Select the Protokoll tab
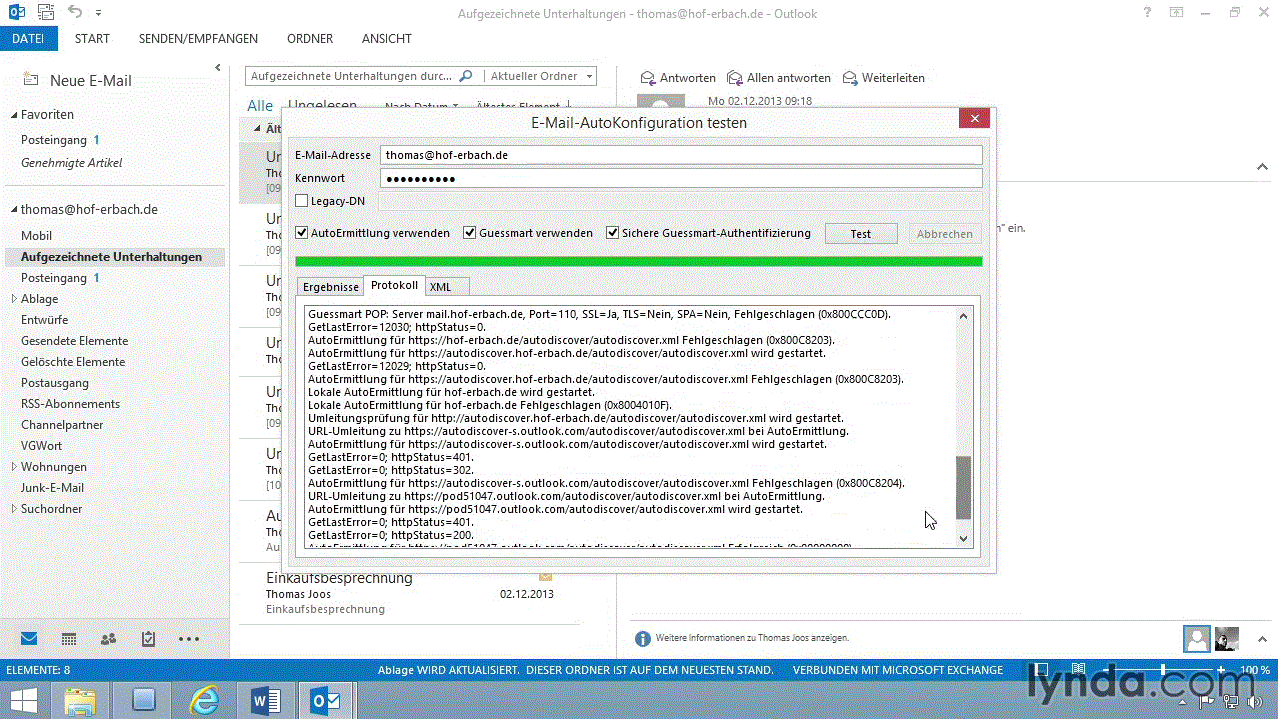 [x=394, y=286]
